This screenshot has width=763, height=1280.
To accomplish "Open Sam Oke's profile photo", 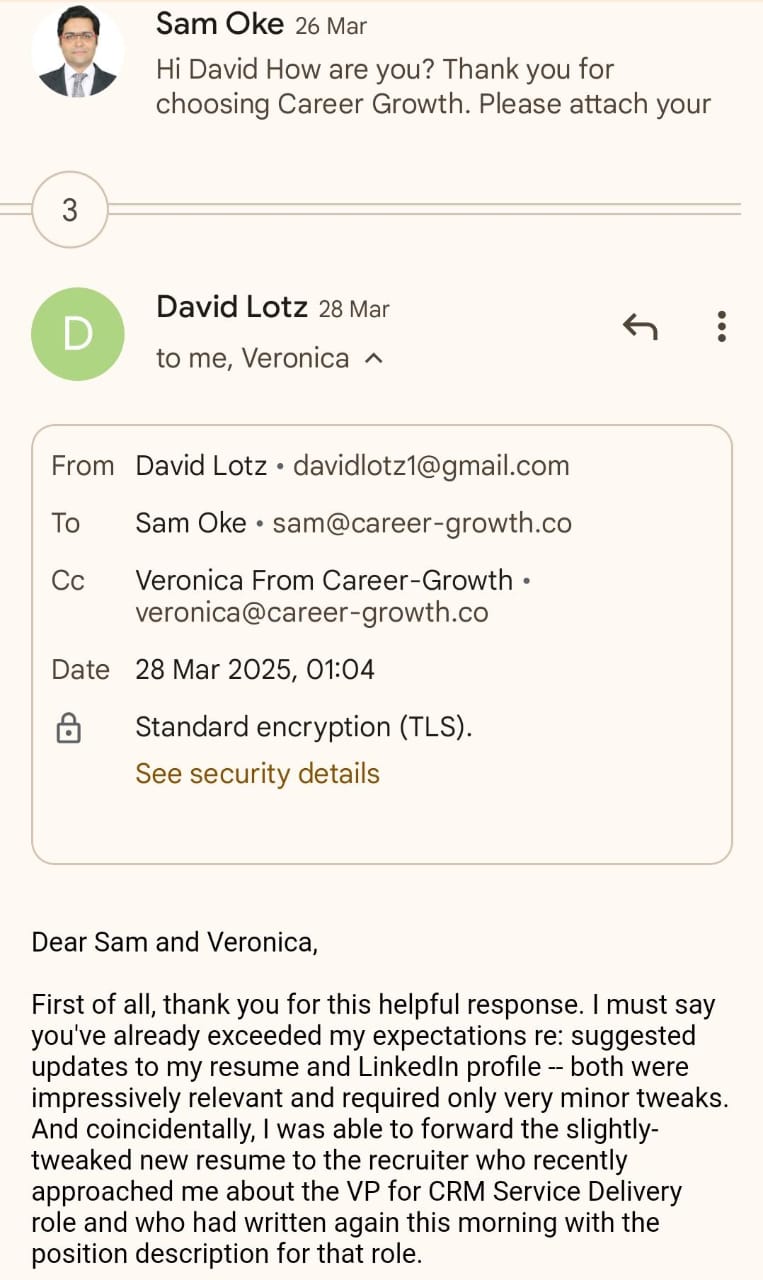I will click(78, 50).
